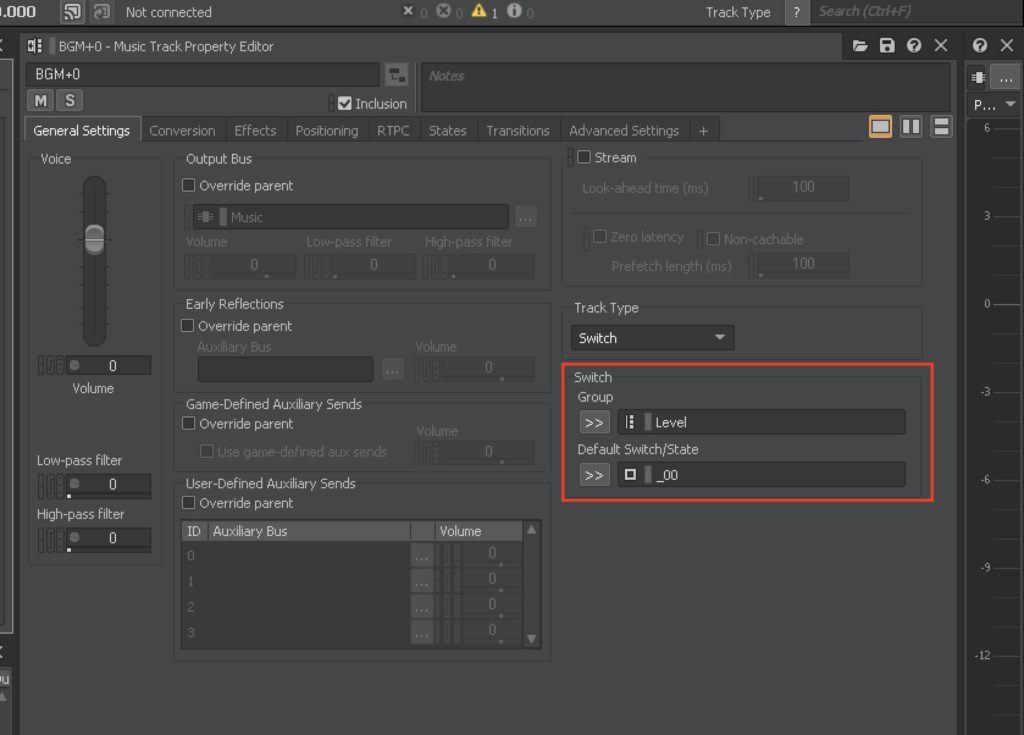Enable the Stream checkbox
Viewport: 1024px width, 735px height.
click(x=584, y=157)
